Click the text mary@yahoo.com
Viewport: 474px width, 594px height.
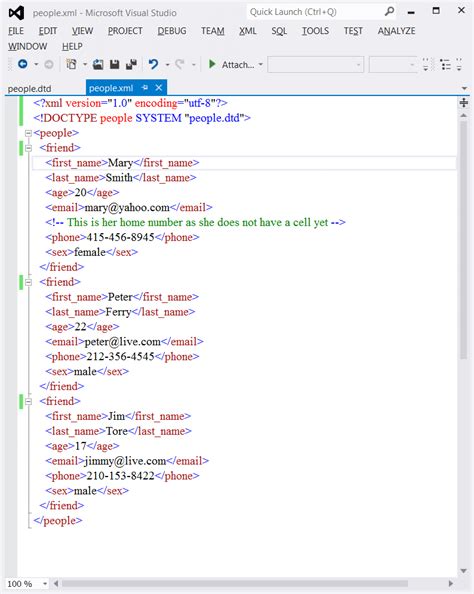127,208
